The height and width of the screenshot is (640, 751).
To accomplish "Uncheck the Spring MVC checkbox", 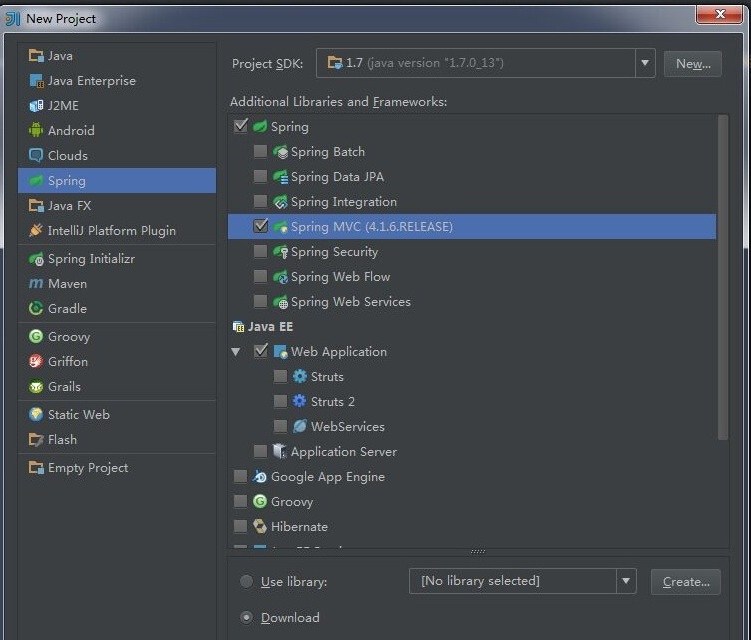I will pyautogui.click(x=261, y=226).
